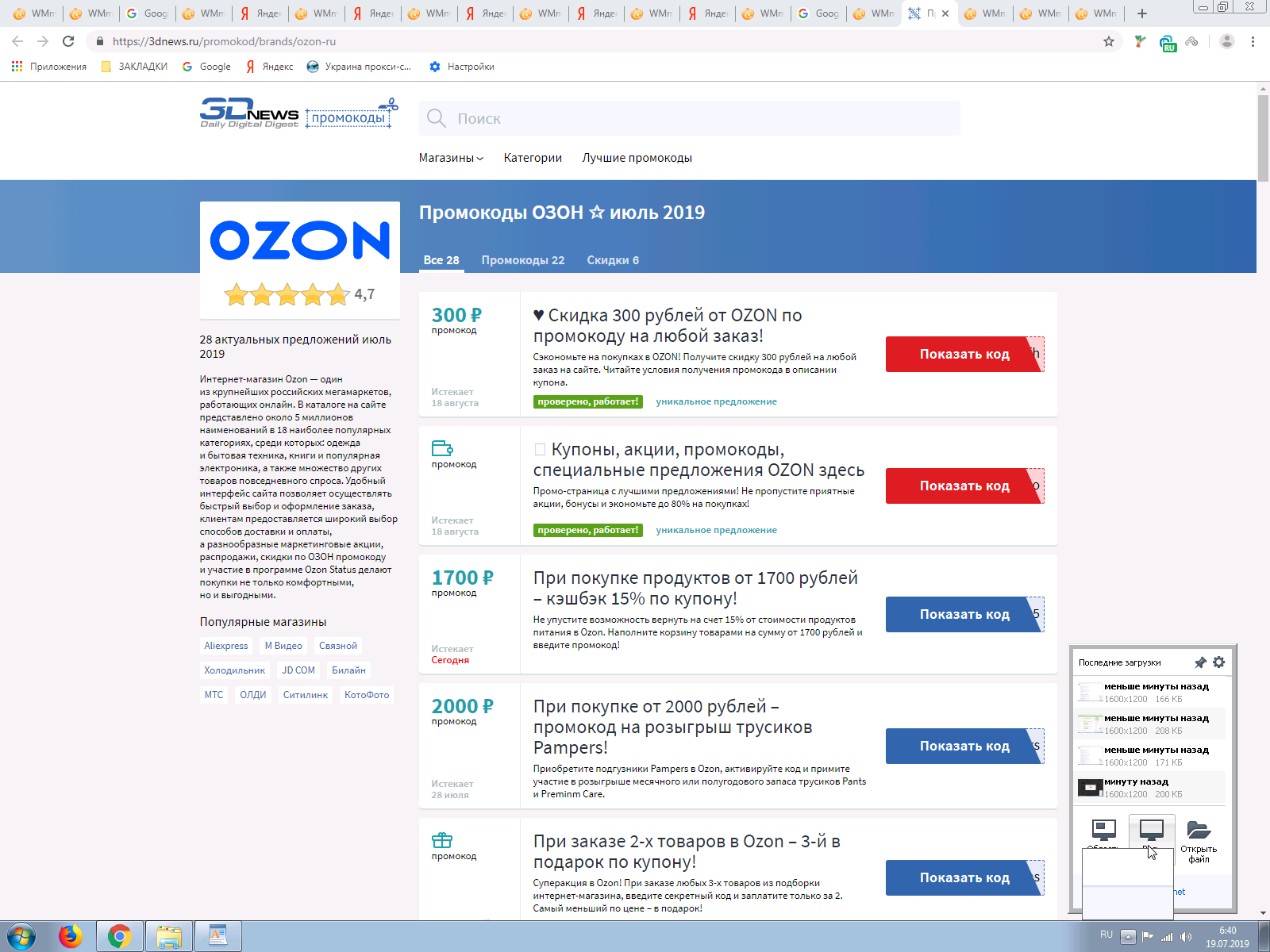Open the 166 КБ recent screenshot
The width and height of the screenshot is (1270, 952).
click(1150, 692)
